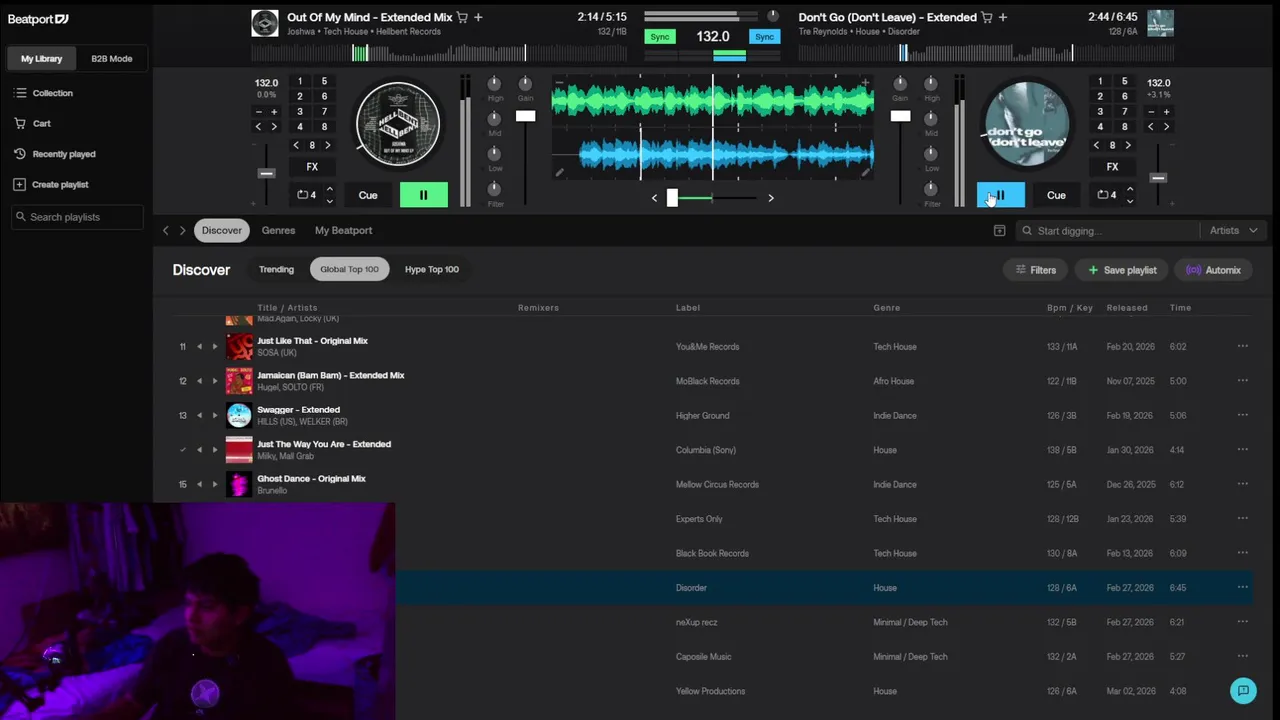Zoom in waveform with the plus icon

(x=865, y=82)
